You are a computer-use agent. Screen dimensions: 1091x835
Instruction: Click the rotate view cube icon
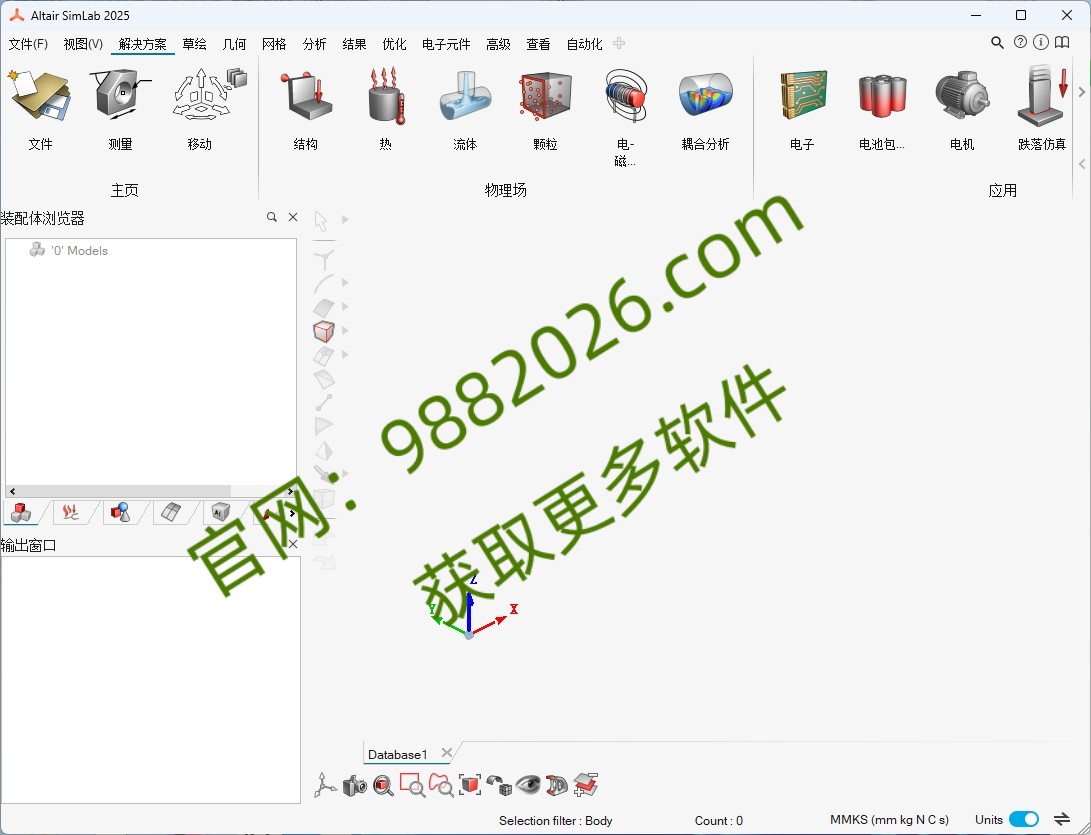(x=500, y=786)
